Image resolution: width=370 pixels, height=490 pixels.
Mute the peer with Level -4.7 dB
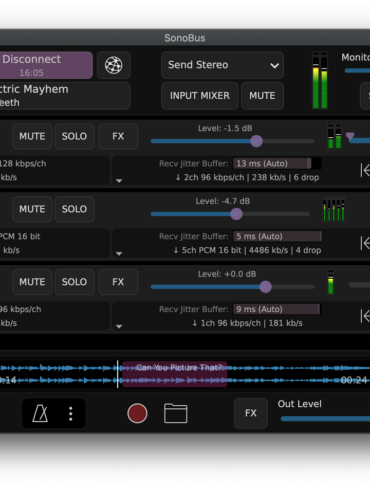coord(32,209)
